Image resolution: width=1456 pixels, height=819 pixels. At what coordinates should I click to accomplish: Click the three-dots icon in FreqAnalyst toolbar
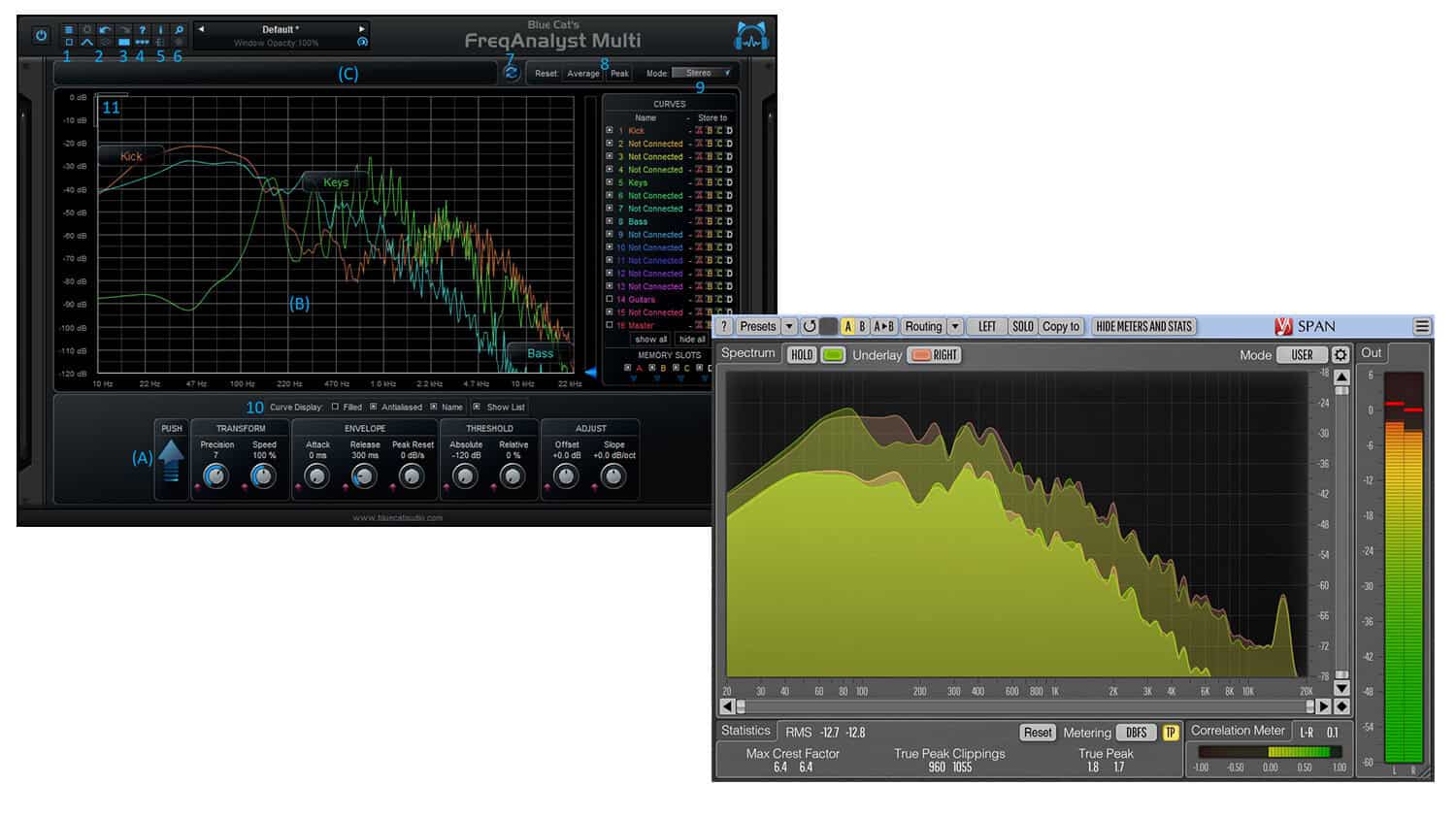click(143, 43)
